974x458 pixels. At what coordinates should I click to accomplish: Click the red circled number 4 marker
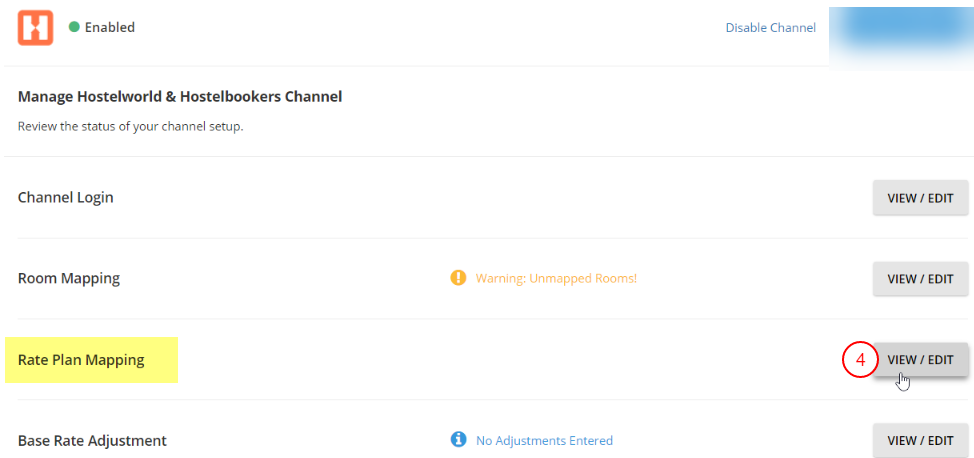(859, 360)
